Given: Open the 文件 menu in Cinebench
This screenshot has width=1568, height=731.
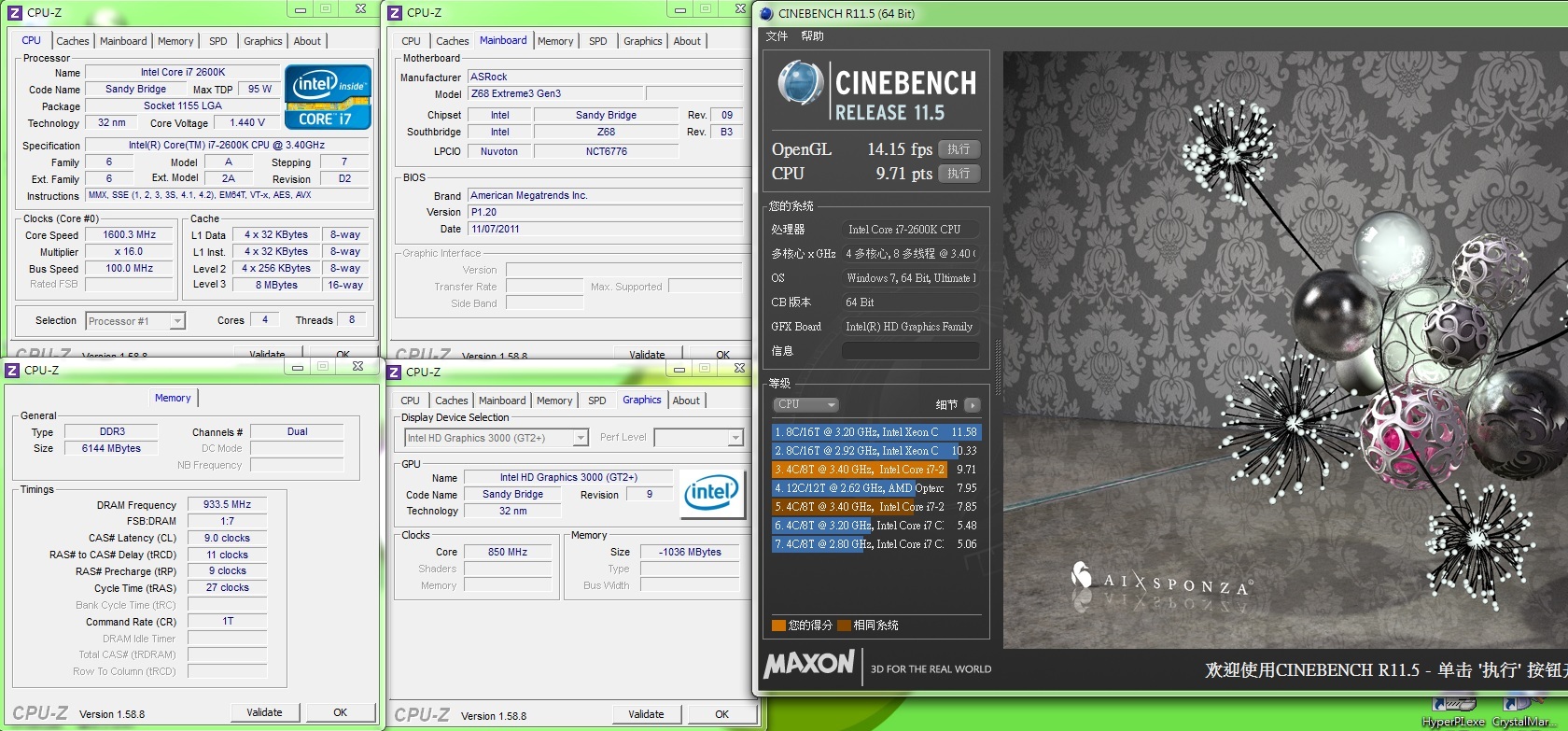Looking at the screenshot, I should 777,35.
